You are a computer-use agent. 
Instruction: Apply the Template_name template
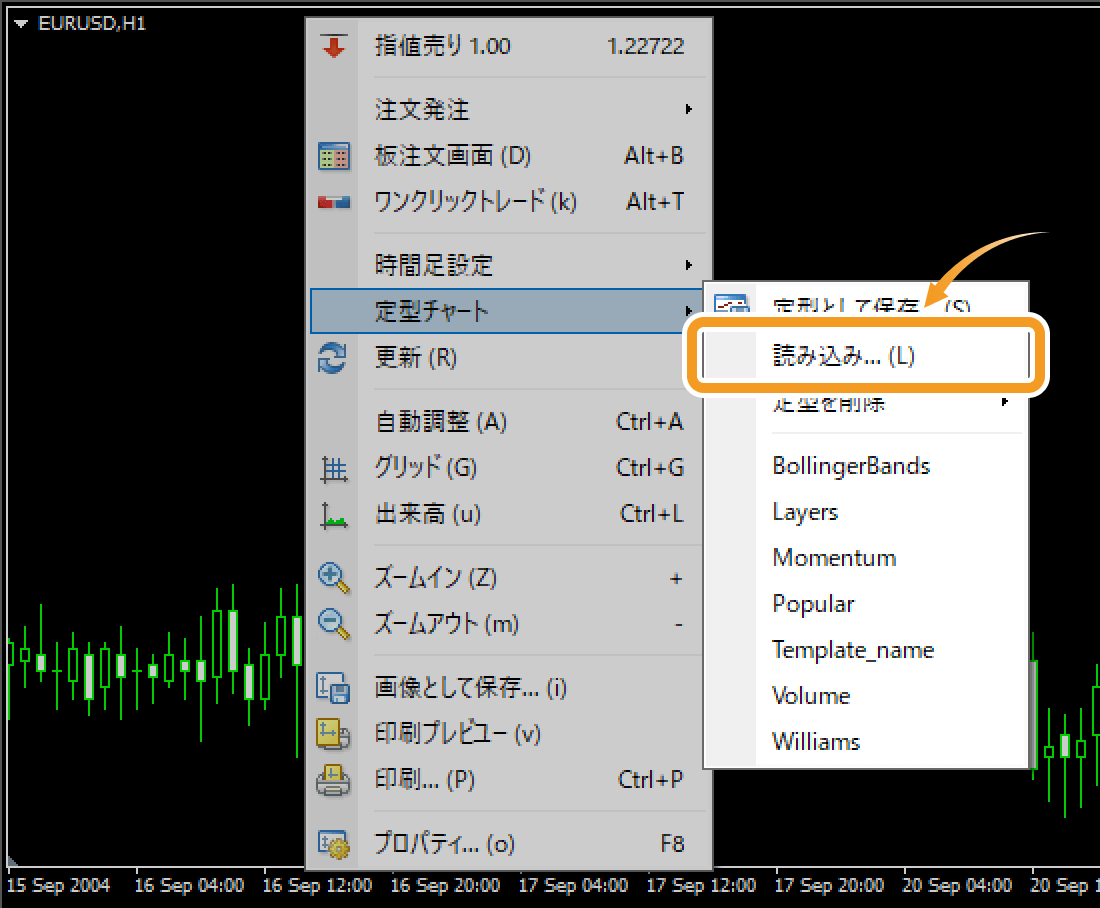[866, 650]
